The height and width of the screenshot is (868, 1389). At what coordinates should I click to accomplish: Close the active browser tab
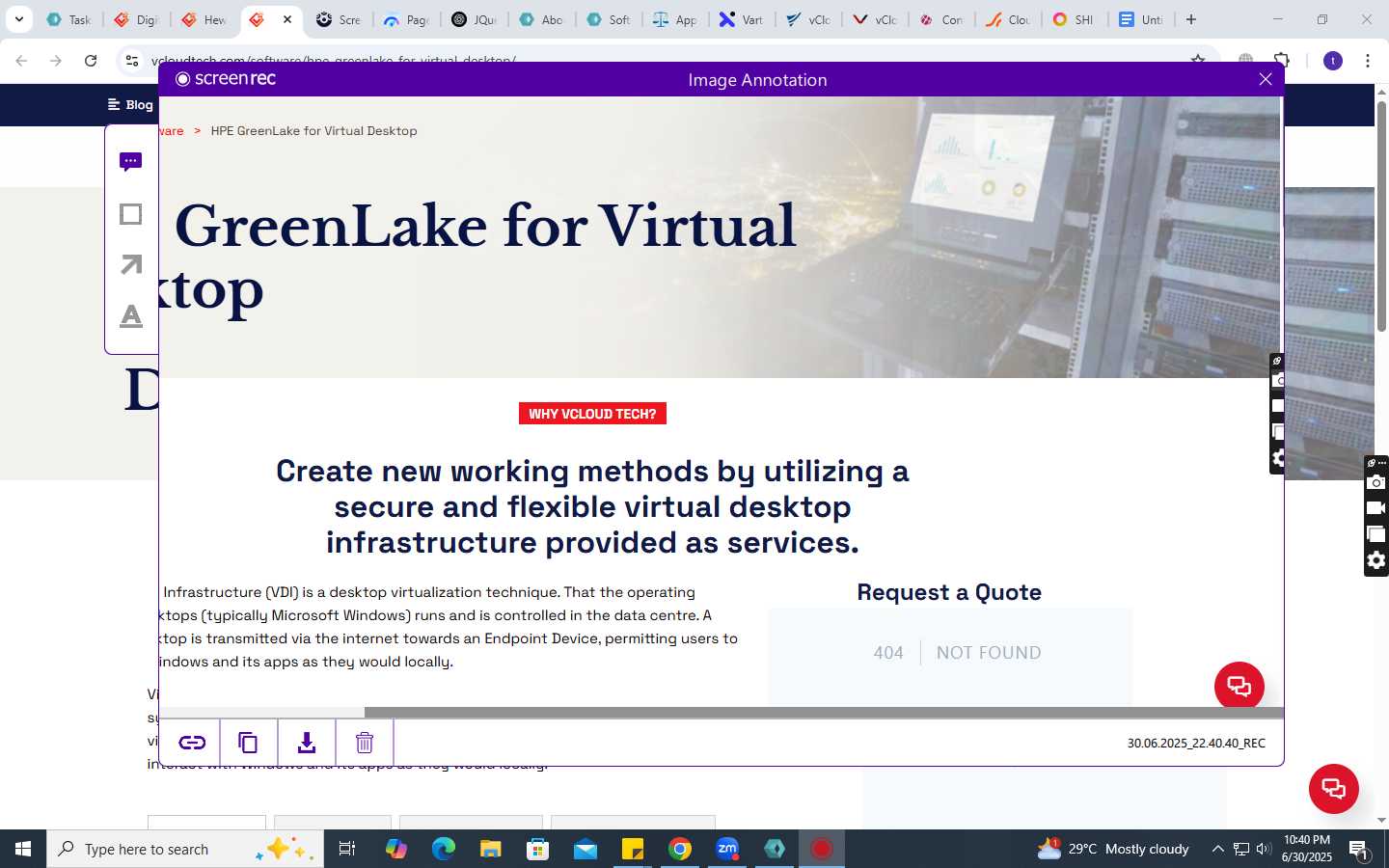[x=287, y=19]
